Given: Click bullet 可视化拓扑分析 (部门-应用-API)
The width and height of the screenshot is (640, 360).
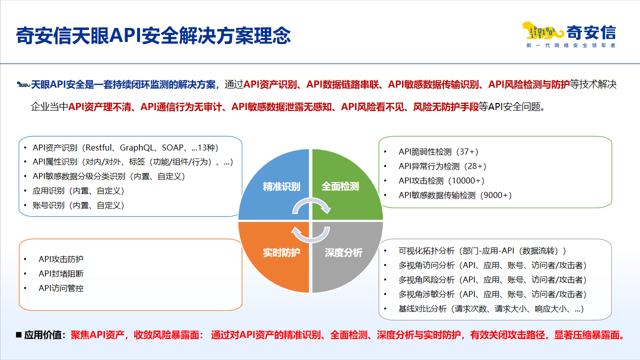Looking at the screenshot, I should coord(482,251).
